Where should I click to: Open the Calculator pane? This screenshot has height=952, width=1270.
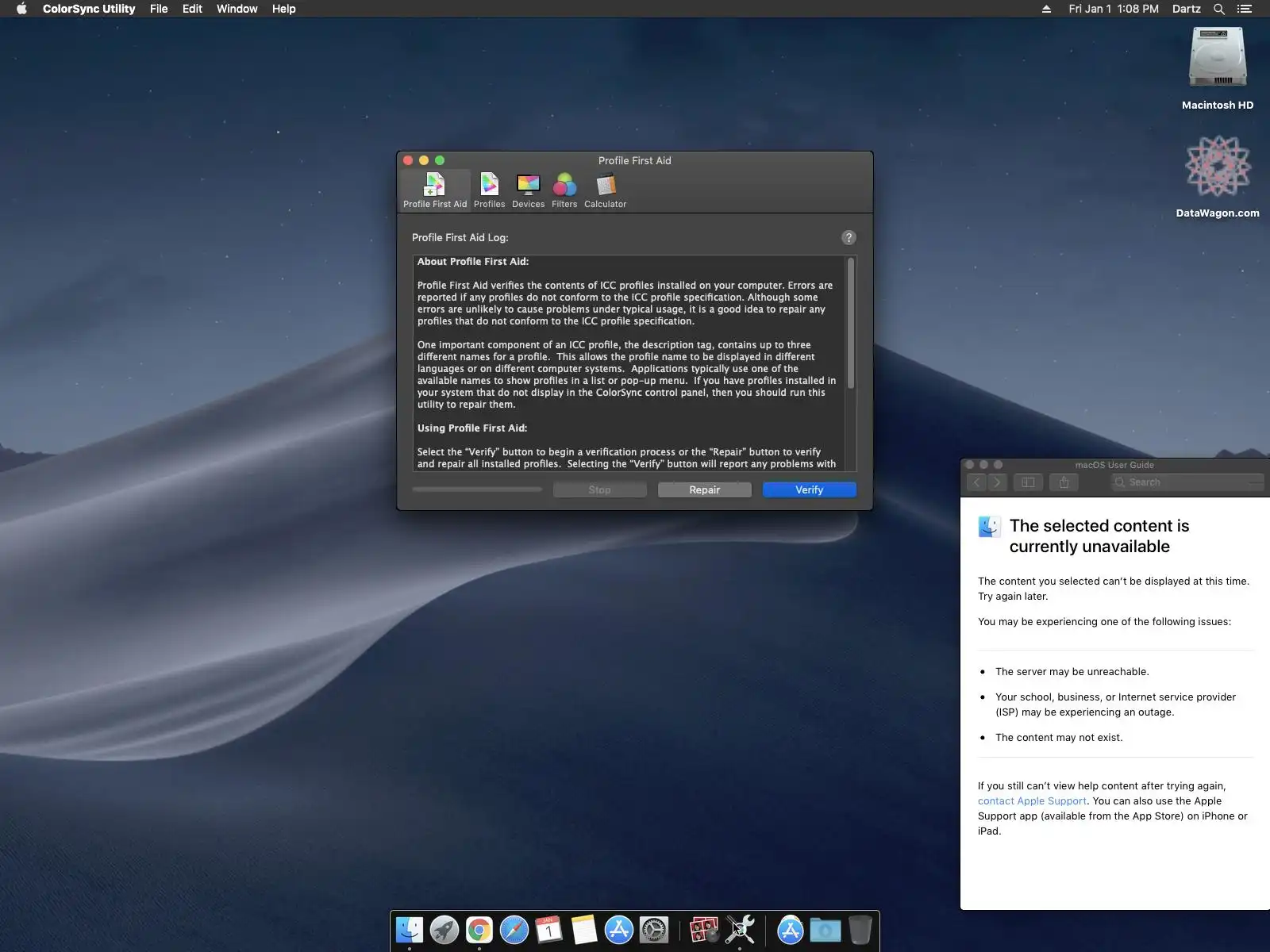[x=605, y=190]
